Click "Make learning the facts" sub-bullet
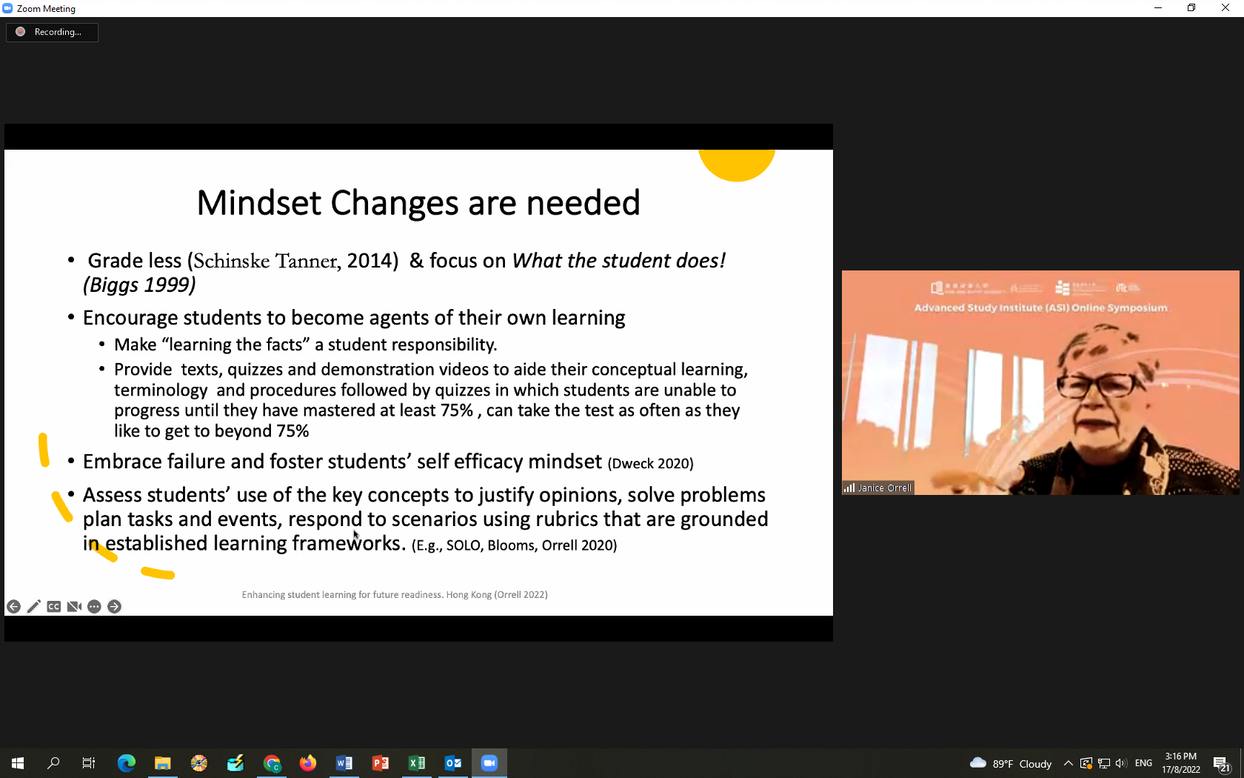This screenshot has width=1244, height=778. tap(305, 345)
